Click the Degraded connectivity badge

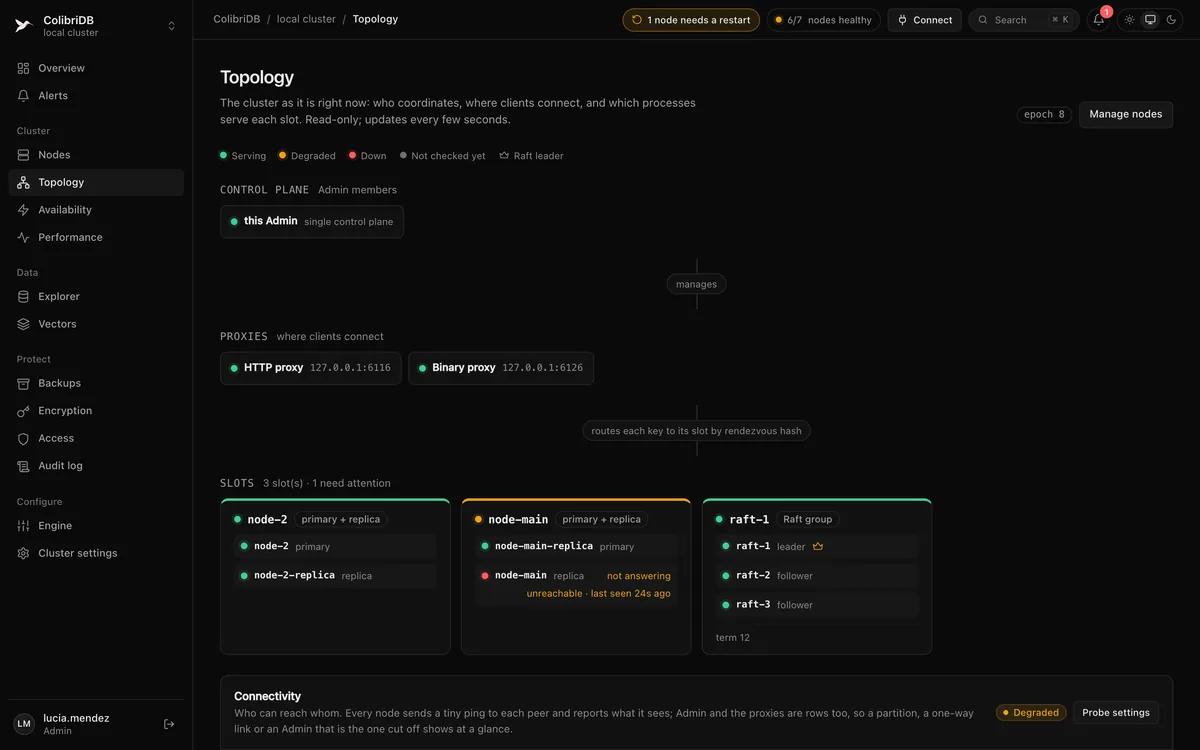(x=1030, y=713)
